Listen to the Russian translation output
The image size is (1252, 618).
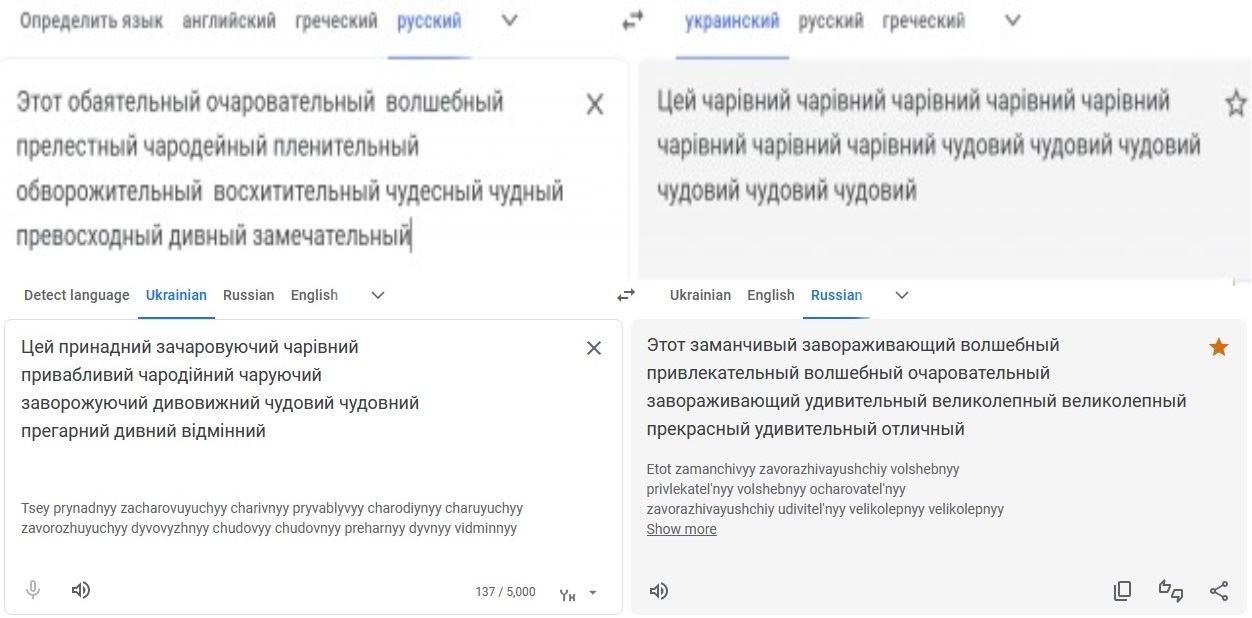pyautogui.click(x=658, y=591)
